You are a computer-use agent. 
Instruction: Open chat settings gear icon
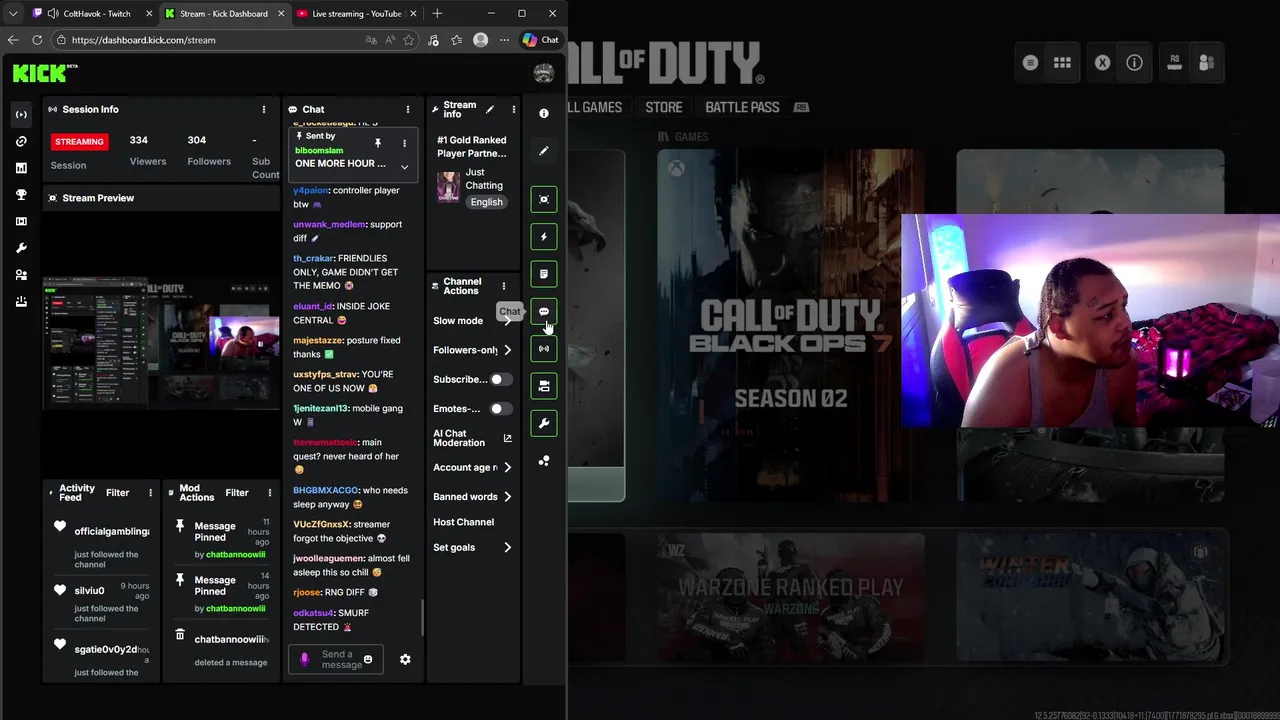click(405, 659)
